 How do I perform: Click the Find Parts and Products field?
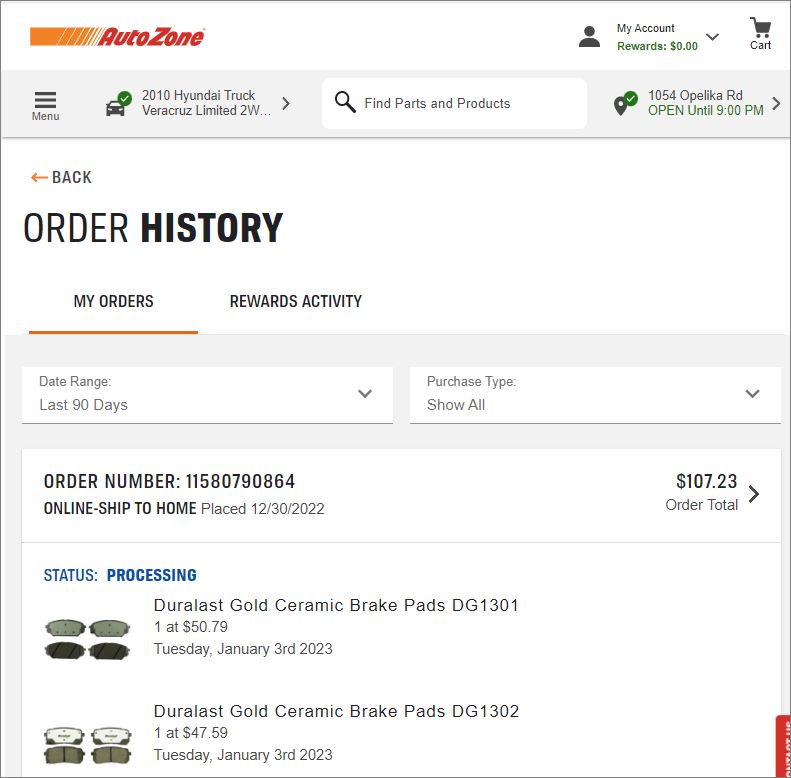coord(454,103)
